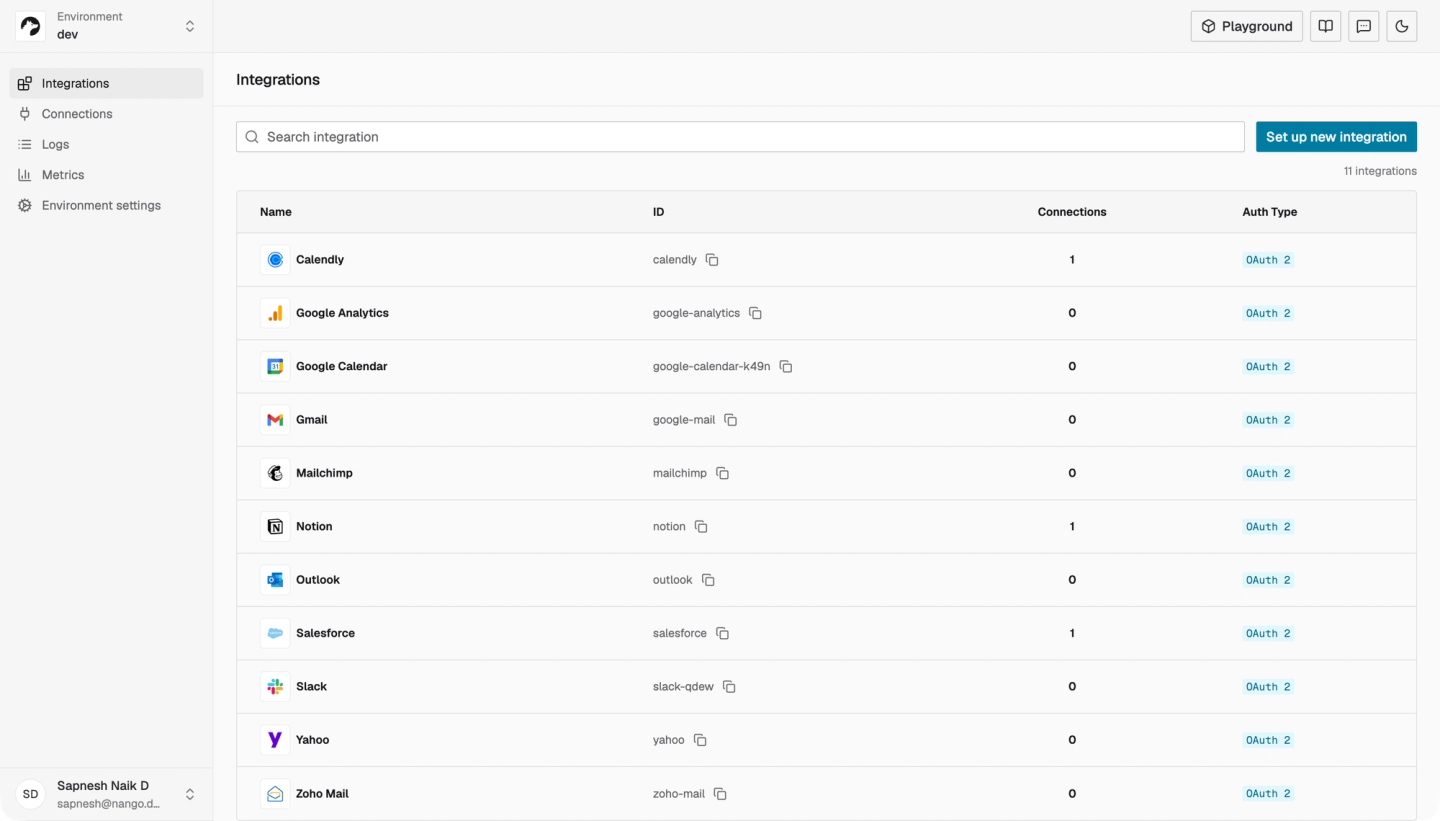The height and width of the screenshot is (821, 1440).
Task: Click Set up new integration
Action: click(x=1336, y=137)
